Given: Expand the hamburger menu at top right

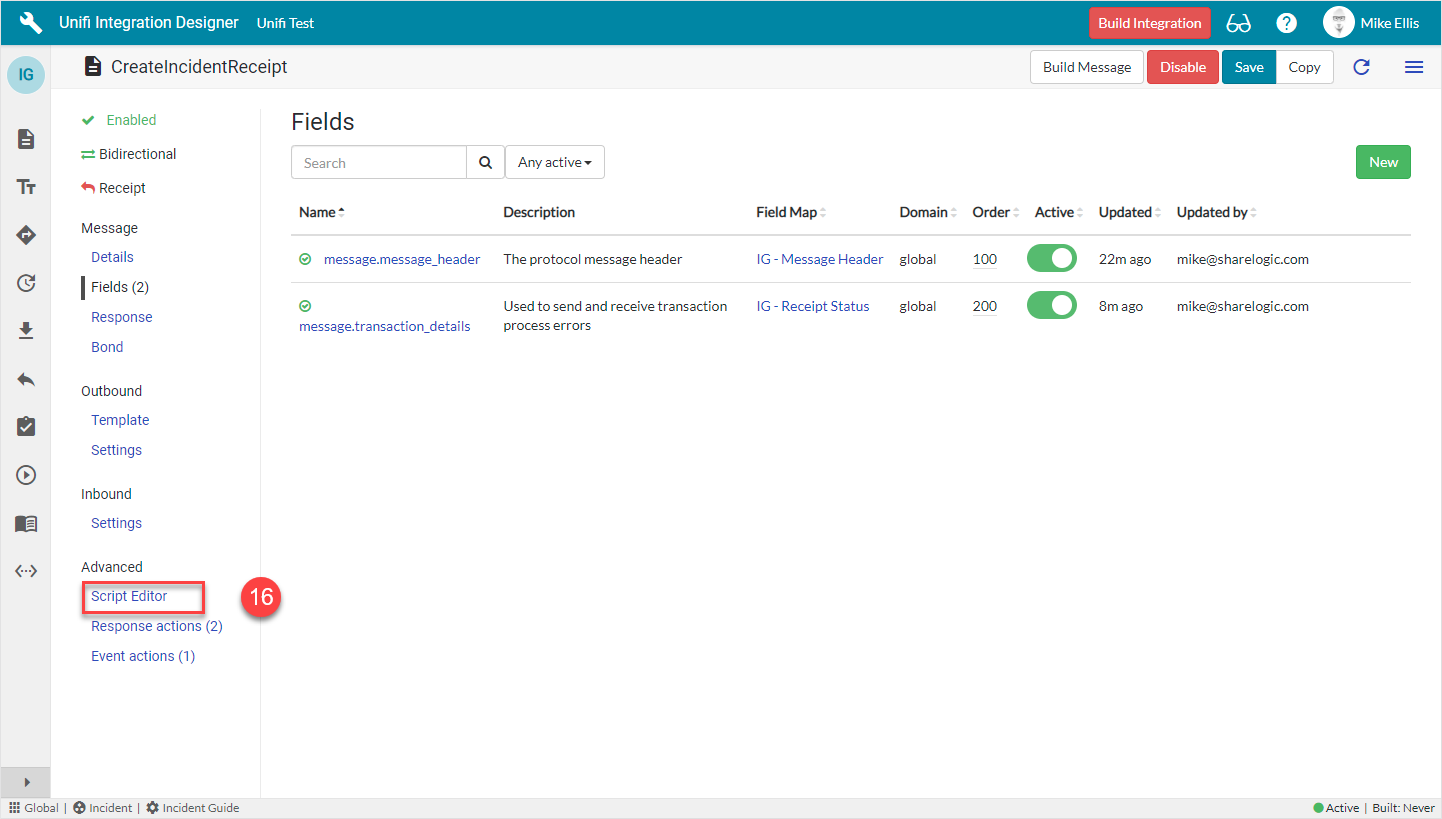Looking at the screenshot, I should click(x=1414, y=67).
